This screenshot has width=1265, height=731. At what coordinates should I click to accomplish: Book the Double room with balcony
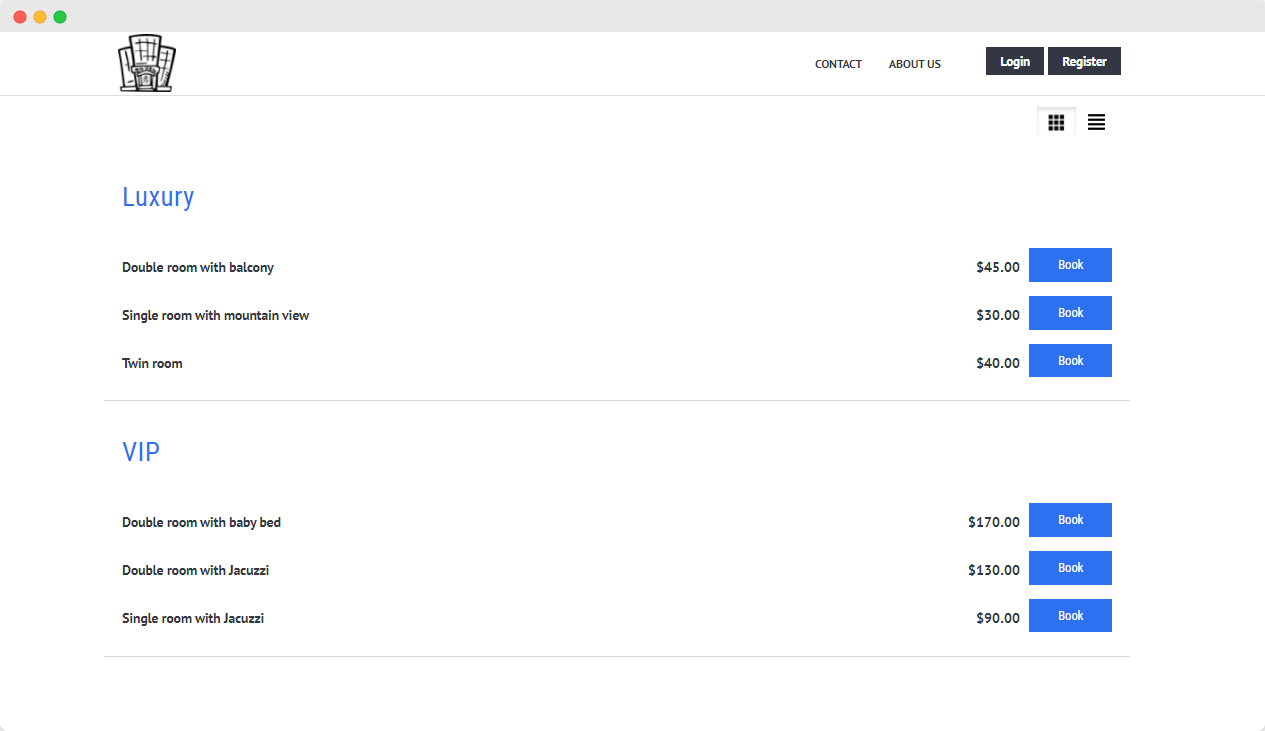coord(1070,265)
